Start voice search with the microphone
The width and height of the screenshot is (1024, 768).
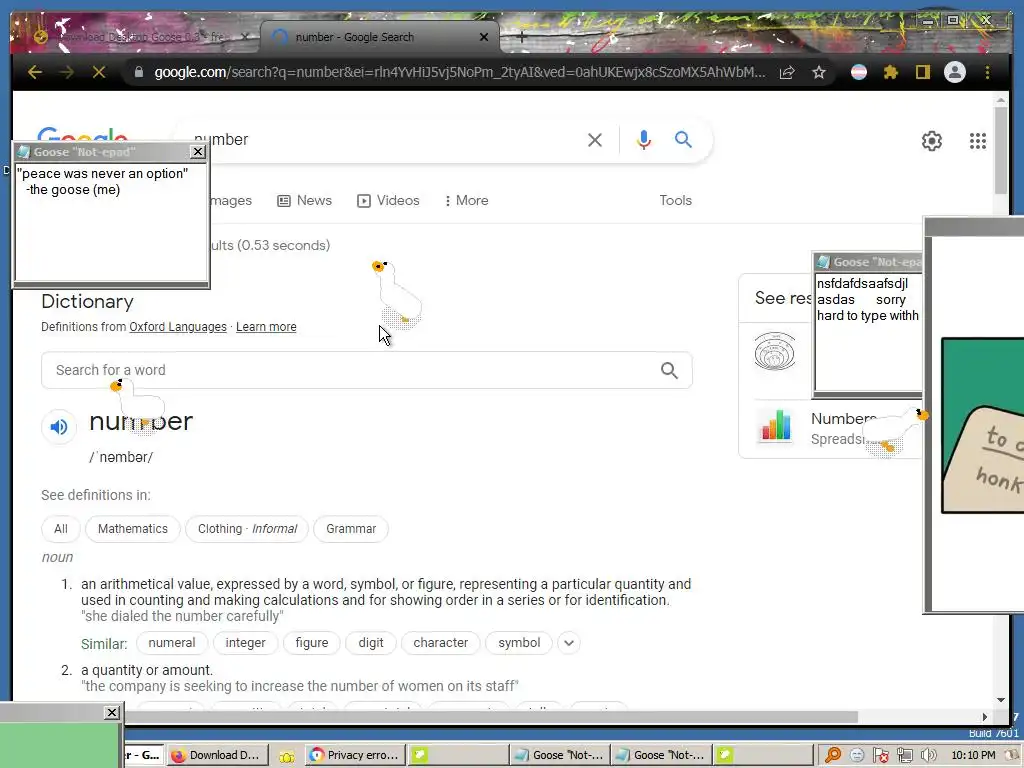click(x=643, y=140)
